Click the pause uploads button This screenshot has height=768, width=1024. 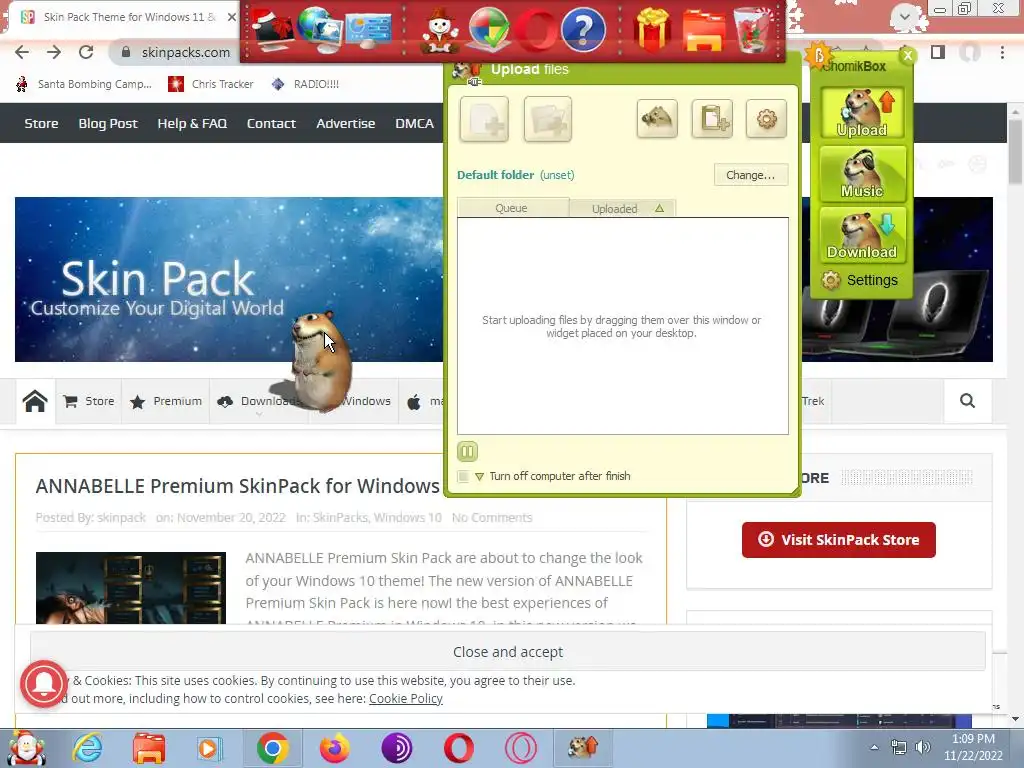[x=467, y=451]
